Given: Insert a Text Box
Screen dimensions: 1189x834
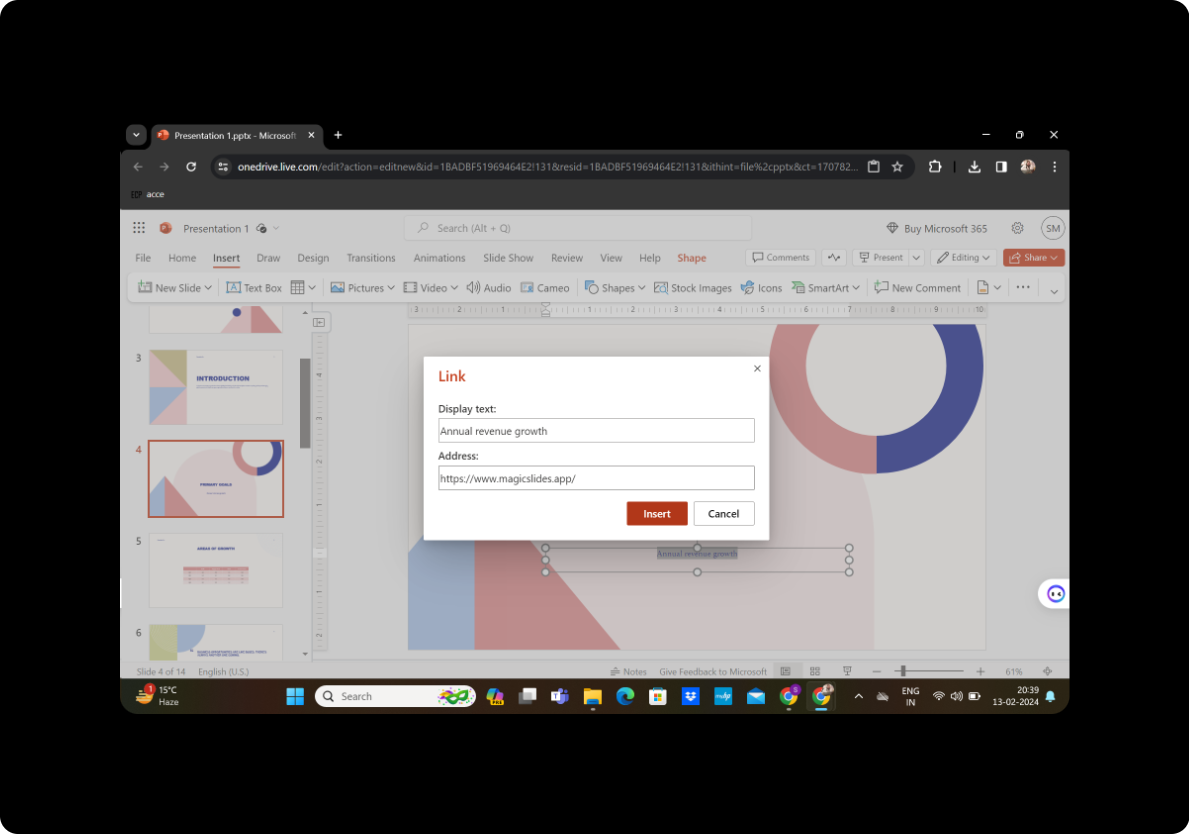Looking at the screenshot, I should [254, 288].
